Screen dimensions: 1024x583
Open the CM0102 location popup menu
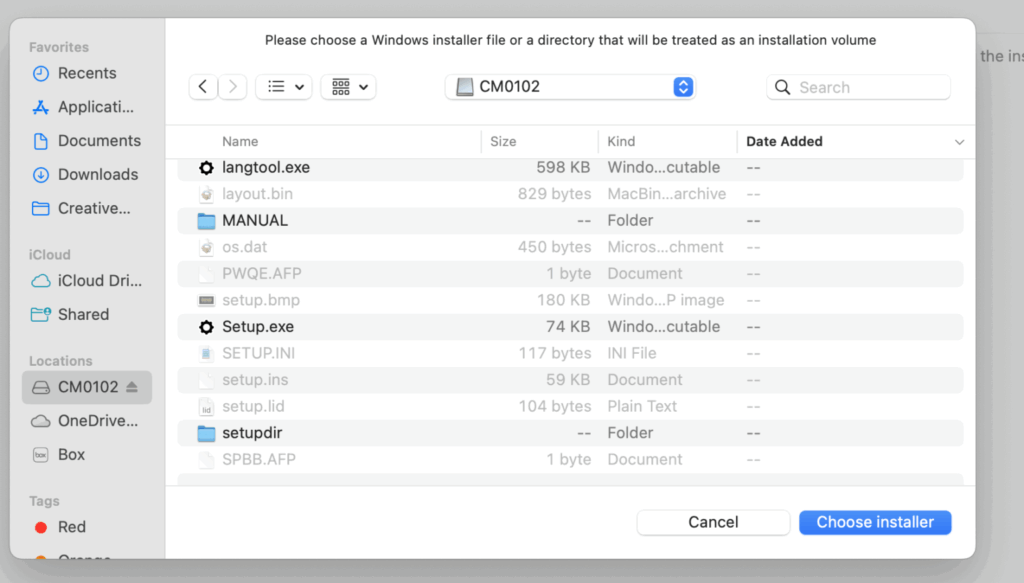click(570, 87)
